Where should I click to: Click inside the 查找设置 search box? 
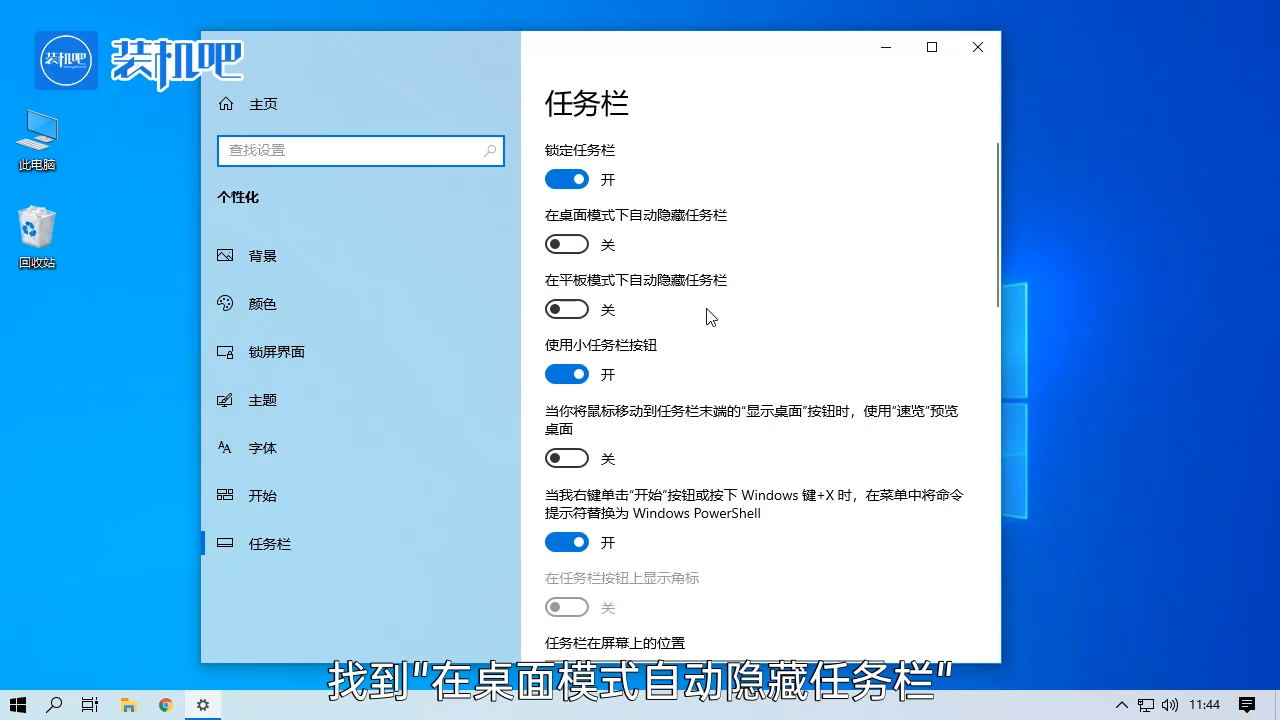point(360,150)
